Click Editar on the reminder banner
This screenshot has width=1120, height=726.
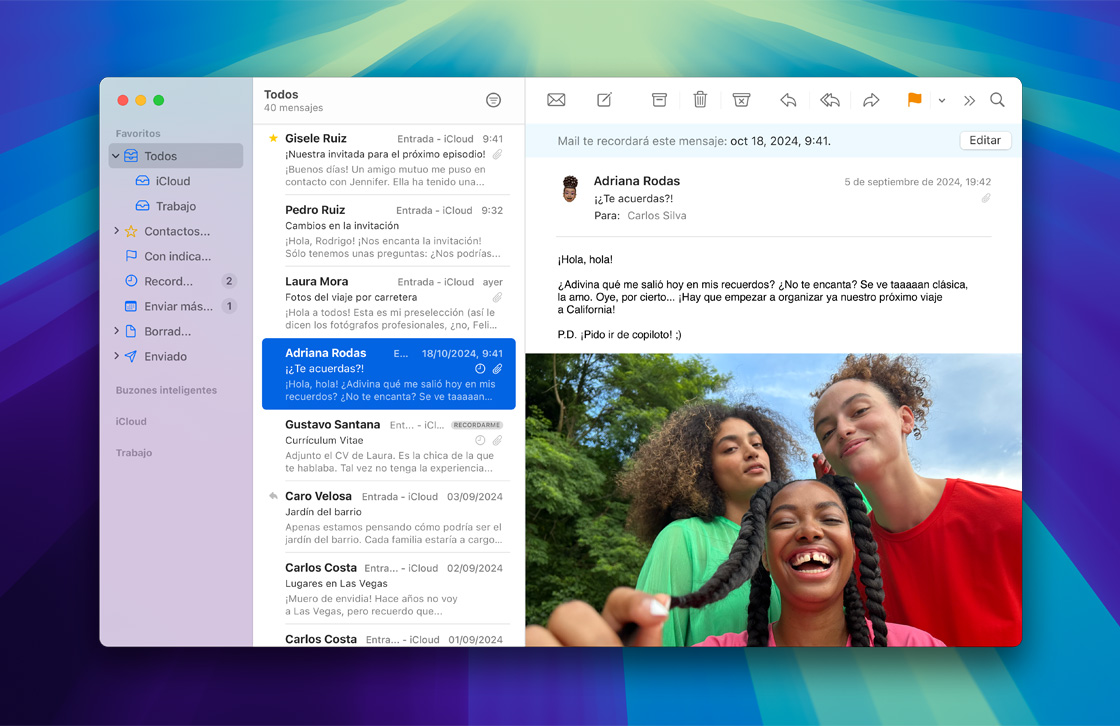pos(984,141)
